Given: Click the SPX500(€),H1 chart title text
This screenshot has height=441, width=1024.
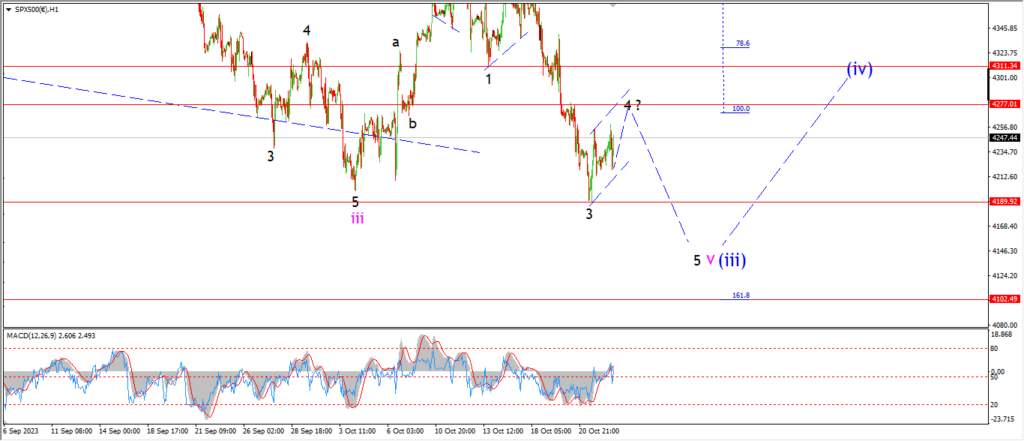Looking at the screenshot, I should 35,8.
